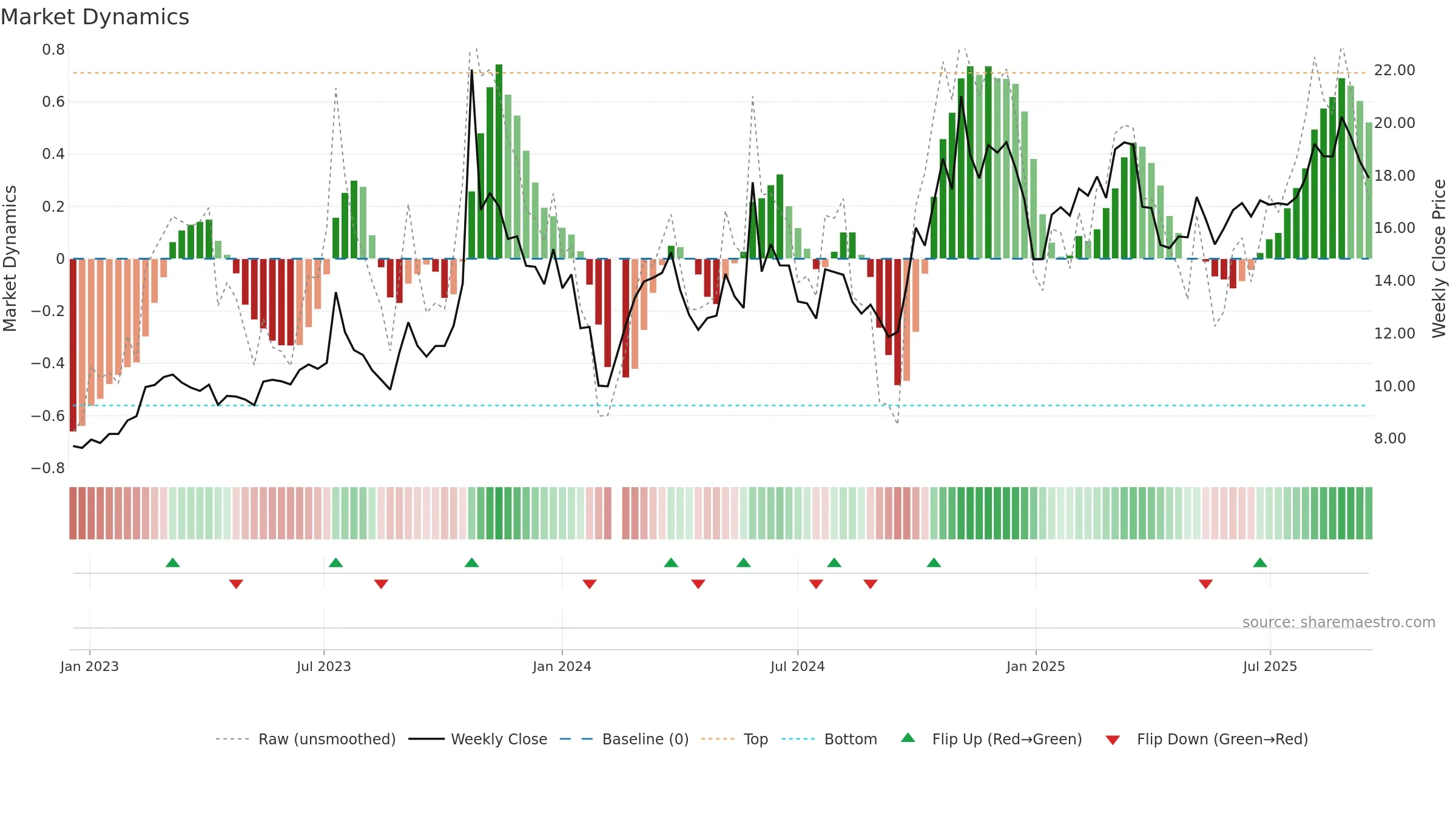Screen dimensions: 1456x819
Task: Select the flip-down marker just after Jul 2024
Action: 816,584
